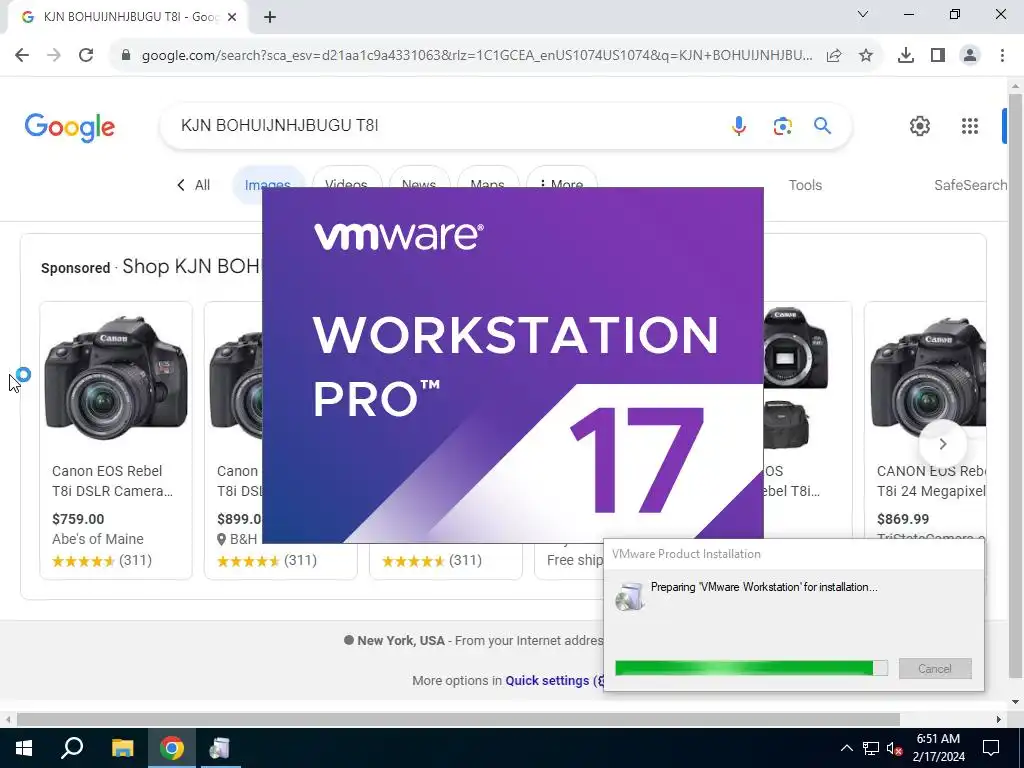Click the horizontal scrollbar right arrow

[x=999, y=720]
